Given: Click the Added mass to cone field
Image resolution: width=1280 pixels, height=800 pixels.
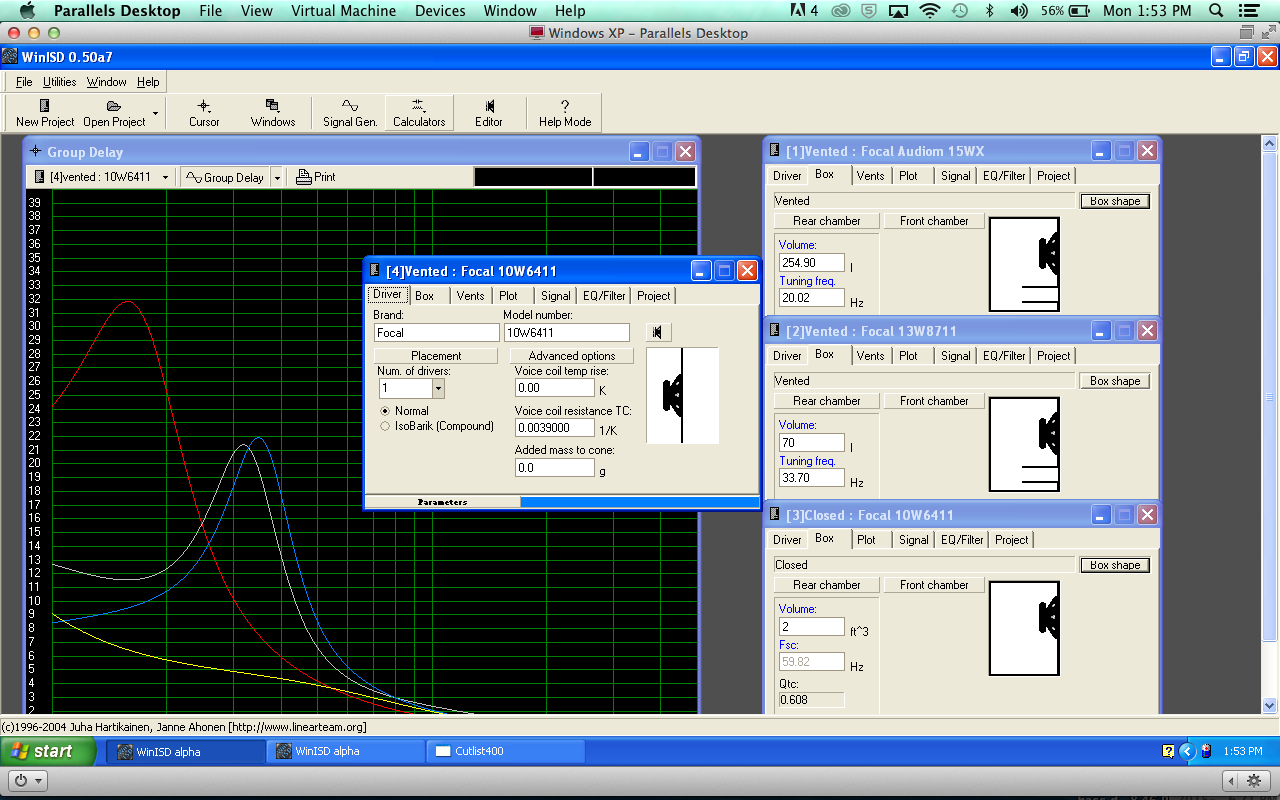Looking at the screenshot, I should [x=555, y=467].
